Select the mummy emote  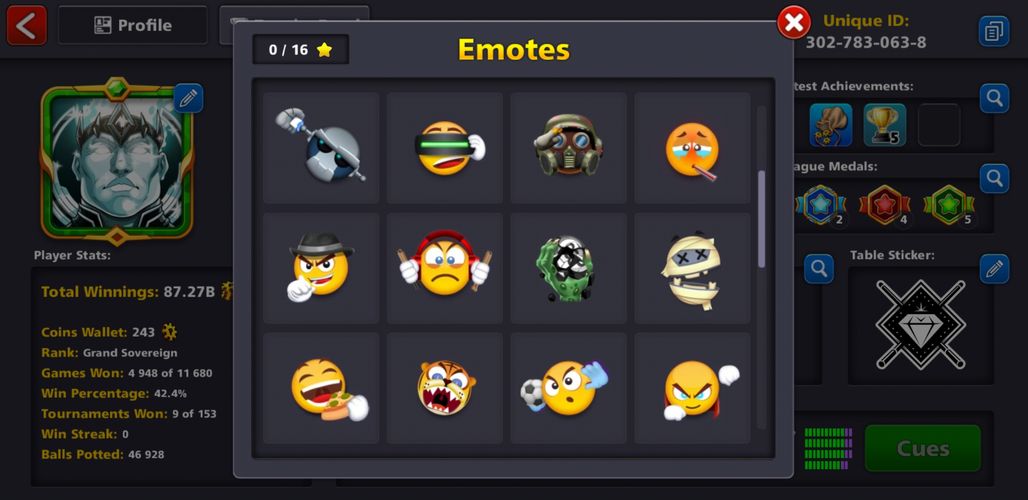pyautogui.click(x=692, y=268)
